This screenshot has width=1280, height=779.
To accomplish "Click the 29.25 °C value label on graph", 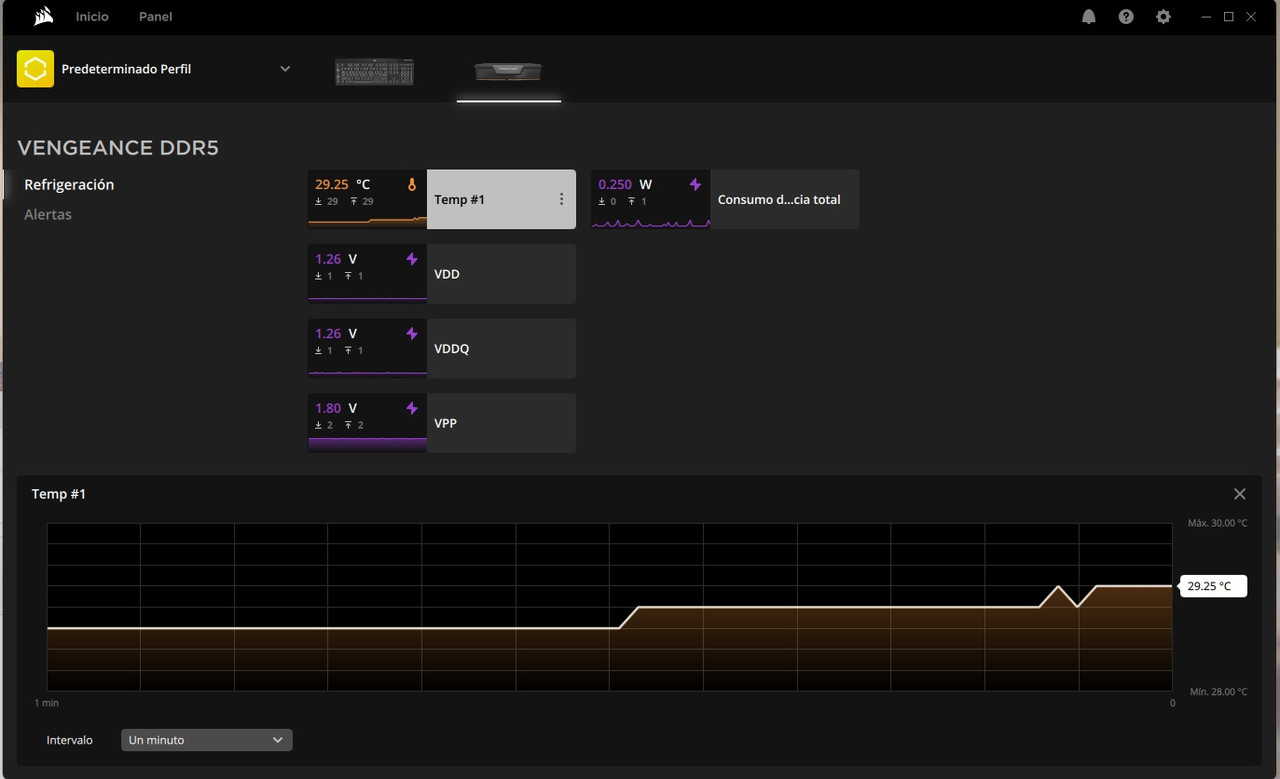I will click(x=1213, y=586).
